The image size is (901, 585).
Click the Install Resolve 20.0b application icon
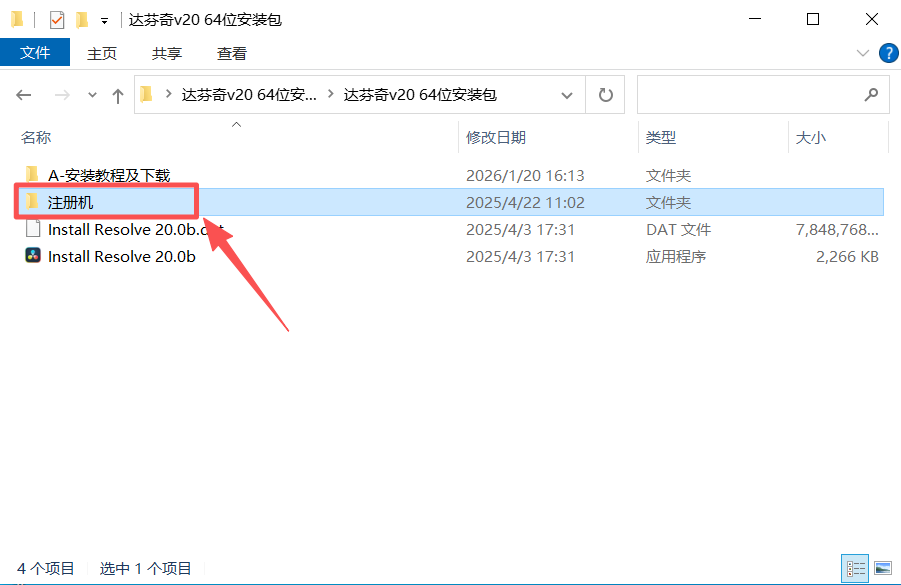tap(33, 256)
